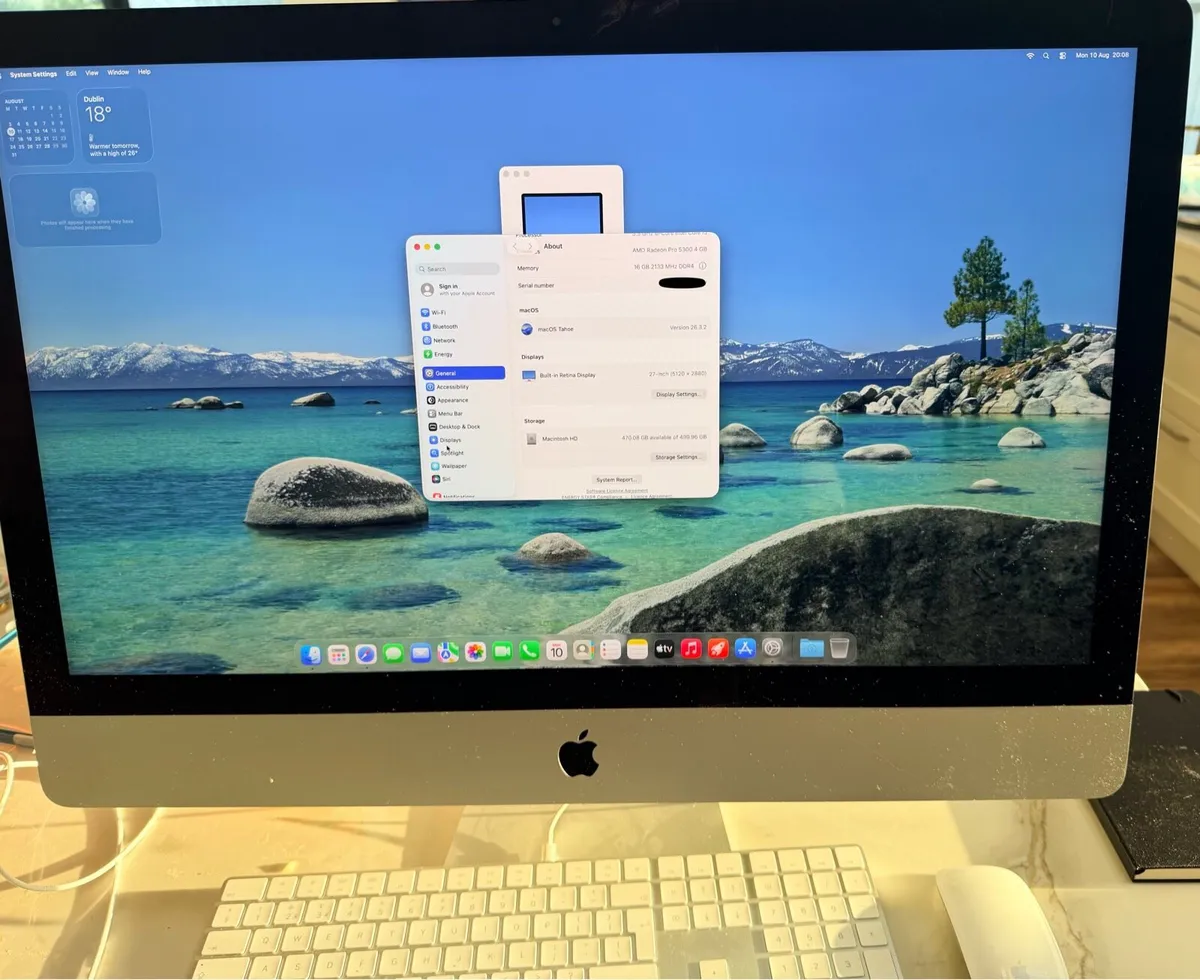Click the Display Settings button
The height and width of the screenshot is (980, 1200).
[679, 394]
